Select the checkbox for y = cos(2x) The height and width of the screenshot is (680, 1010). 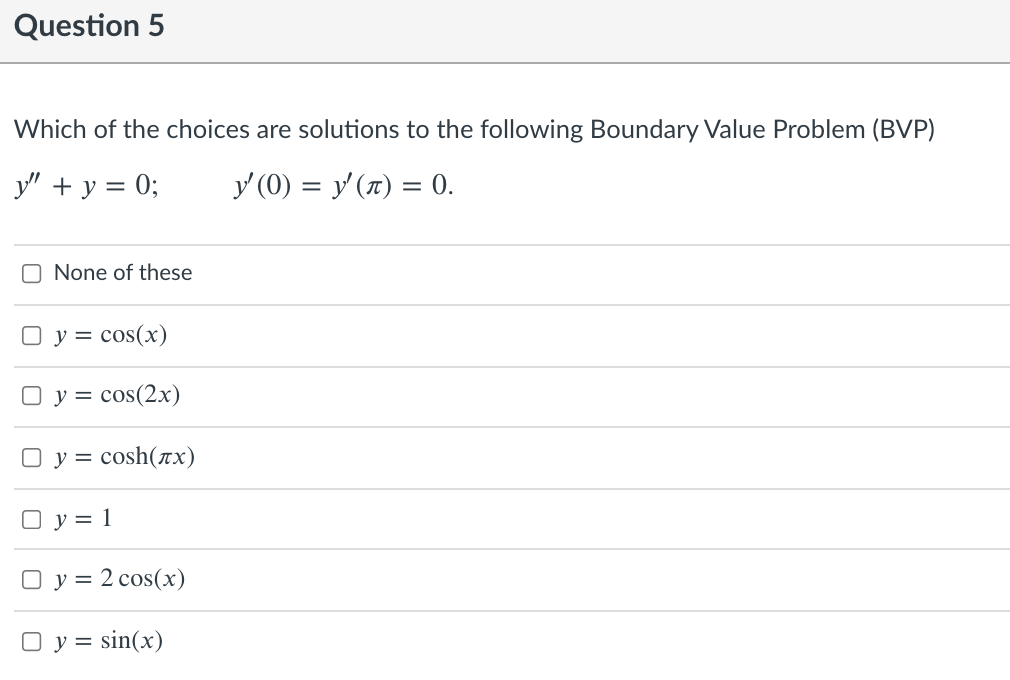pos(32,396)
